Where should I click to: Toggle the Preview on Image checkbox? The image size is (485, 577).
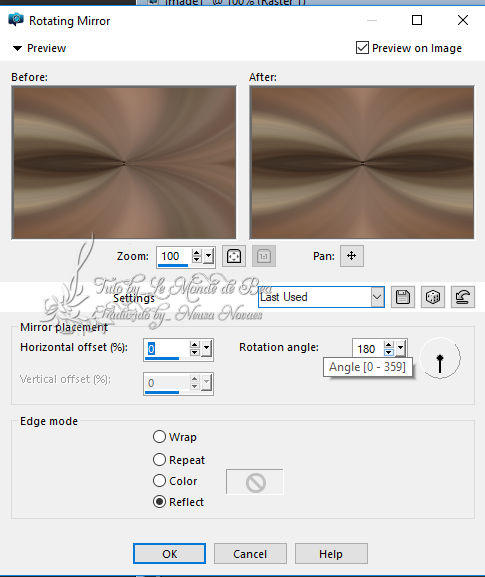pos(362,48)
